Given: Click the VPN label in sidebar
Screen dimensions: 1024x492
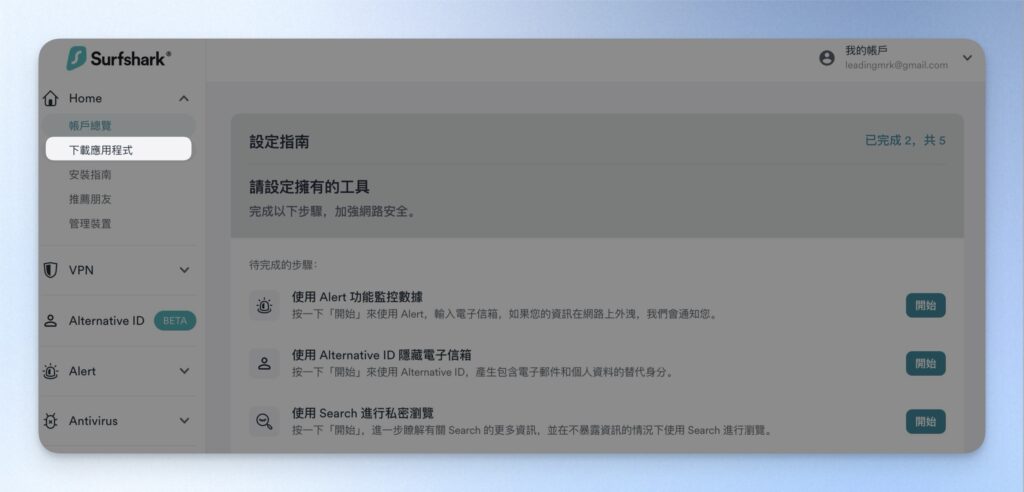Looking at the screenshot, I should tap(81, 271).
